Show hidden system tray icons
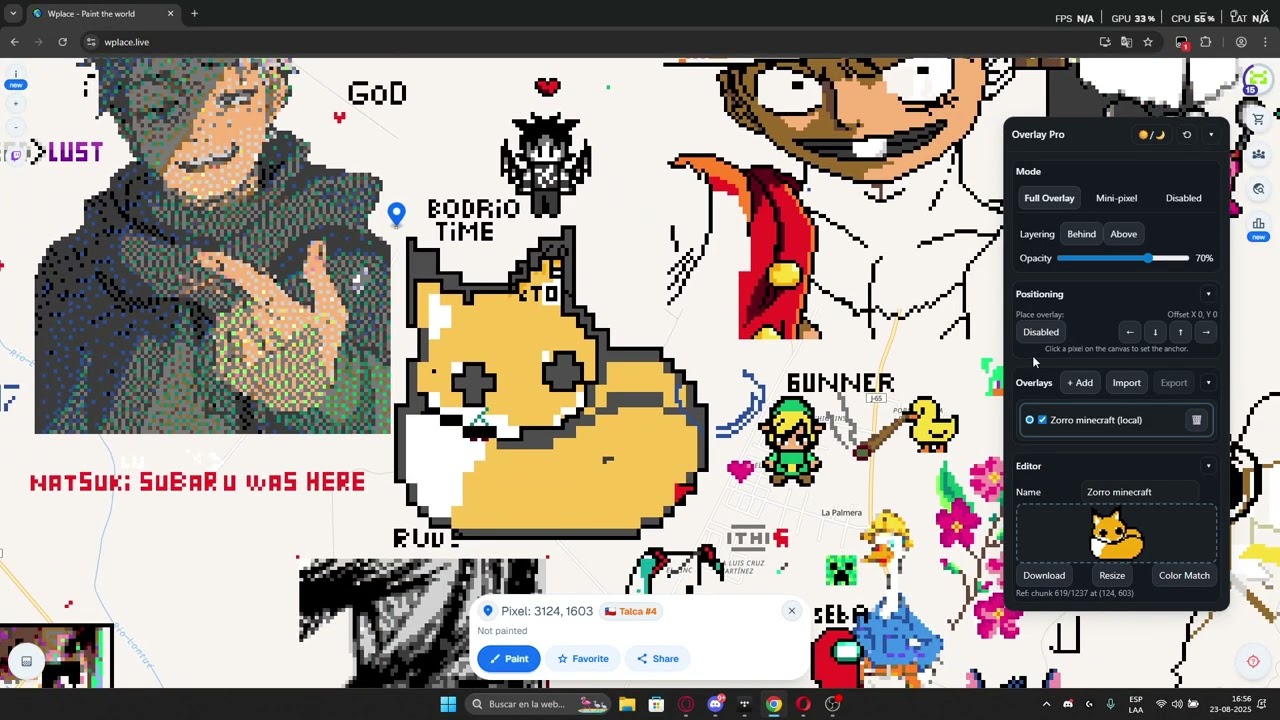 pos(1046,704)
